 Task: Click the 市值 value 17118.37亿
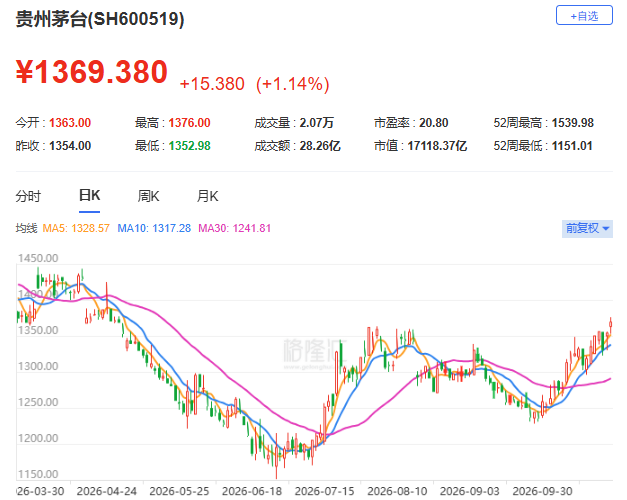click(x=437, y=146)
